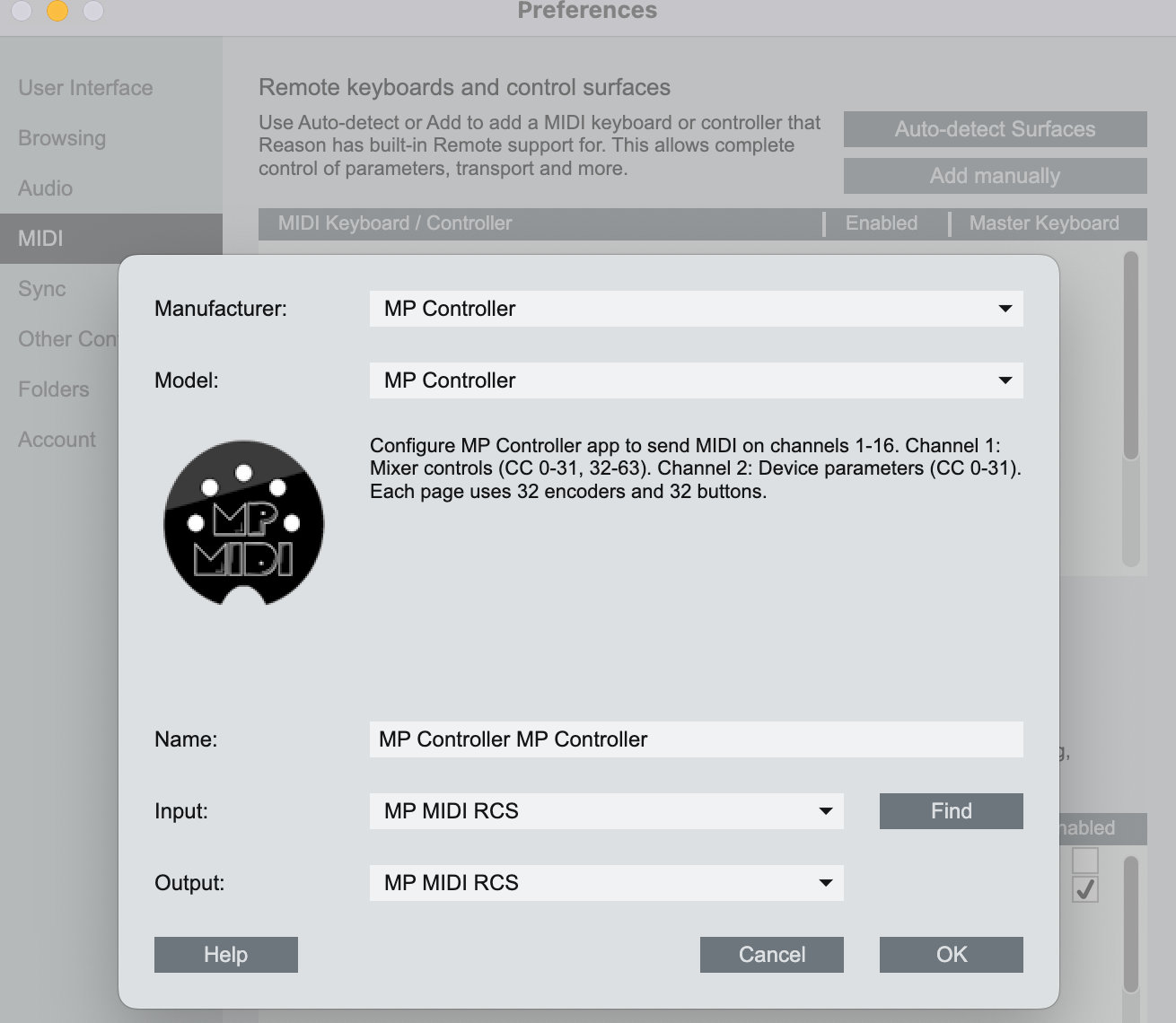
Task: Click the controller list scrollbar
Action: [1130, 359]
